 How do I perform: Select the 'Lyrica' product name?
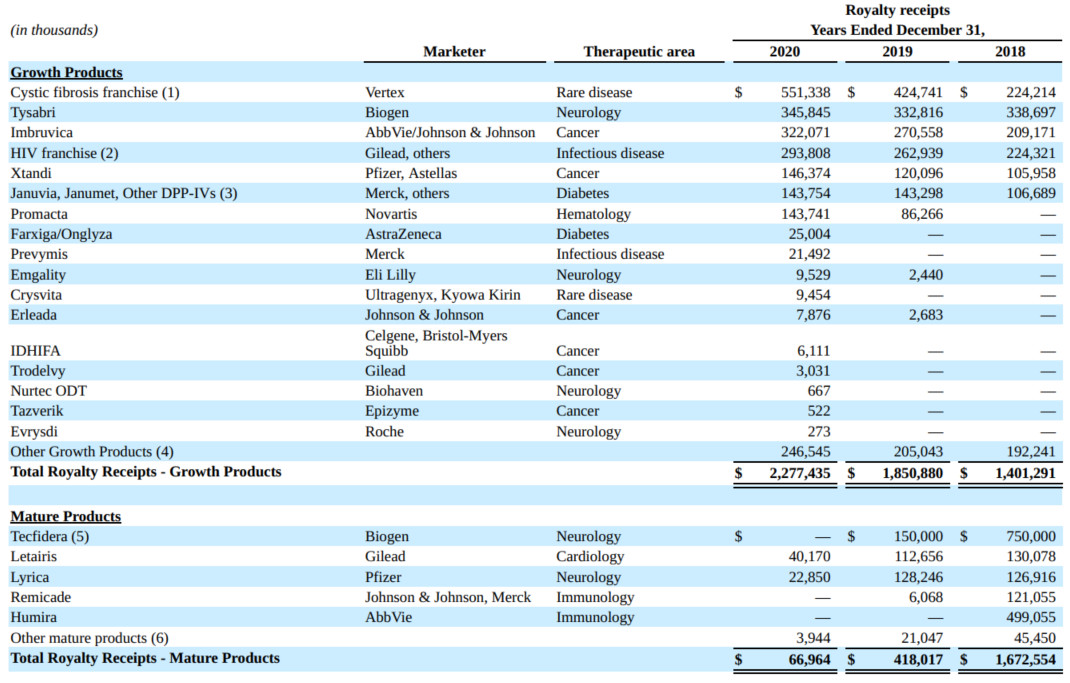[29, 577]
